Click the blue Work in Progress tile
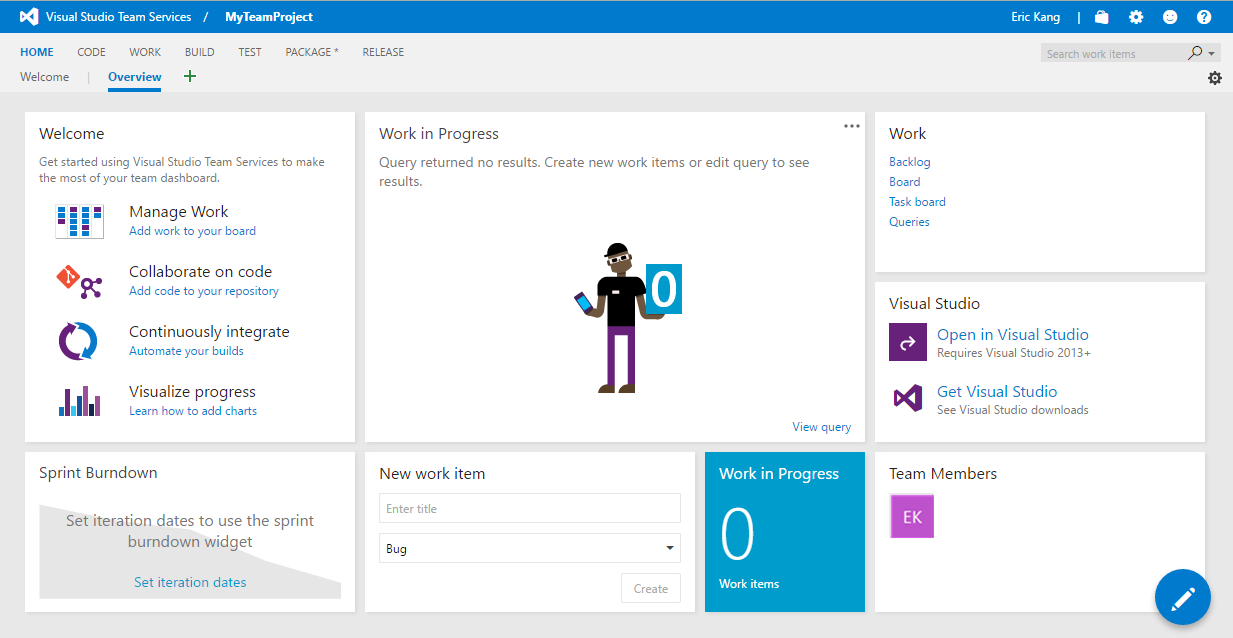1233x638 pixels. pos(785,531)
